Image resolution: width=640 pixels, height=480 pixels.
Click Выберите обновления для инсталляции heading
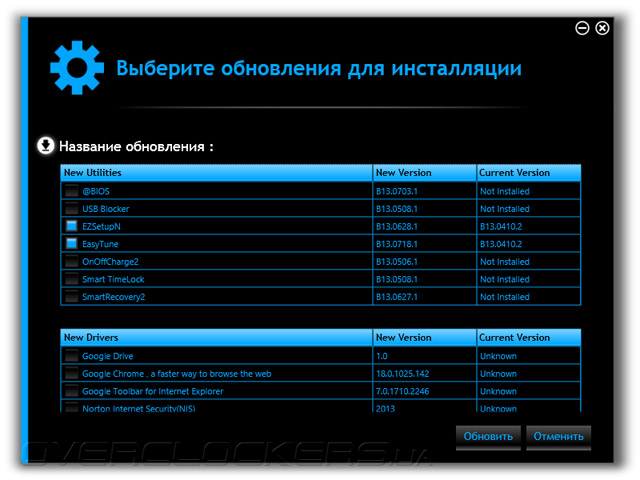(319, 68)
